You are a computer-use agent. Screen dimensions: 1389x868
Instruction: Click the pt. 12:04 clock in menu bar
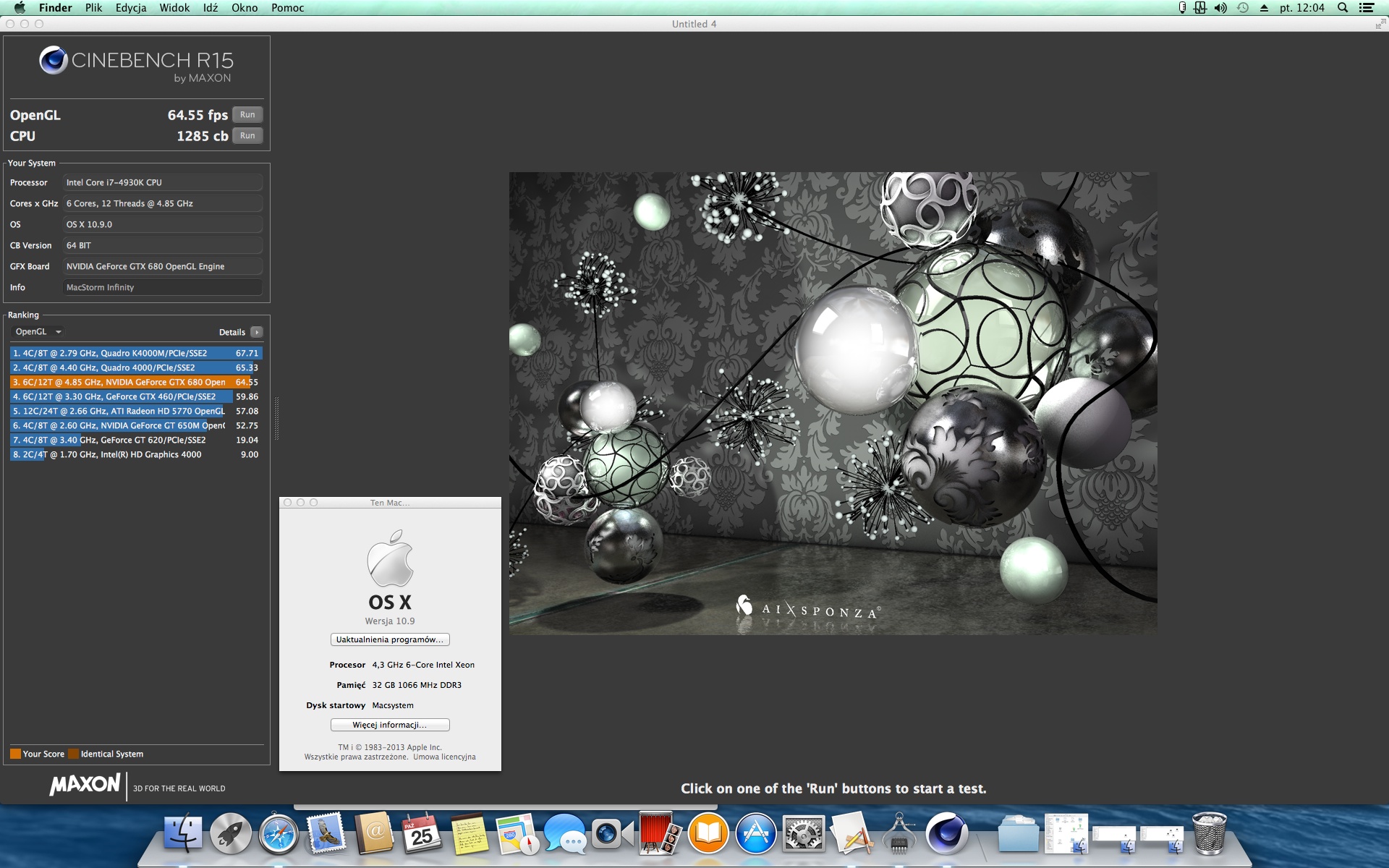[x=1302, y=8]
